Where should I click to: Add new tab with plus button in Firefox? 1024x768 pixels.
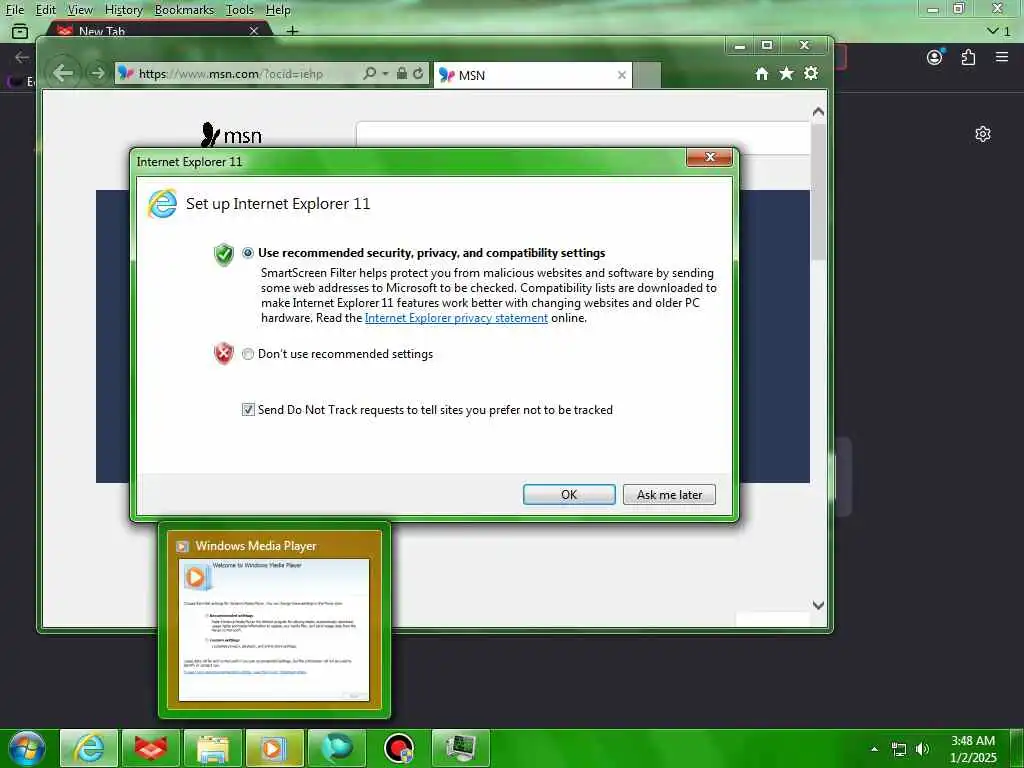(293, 30)
